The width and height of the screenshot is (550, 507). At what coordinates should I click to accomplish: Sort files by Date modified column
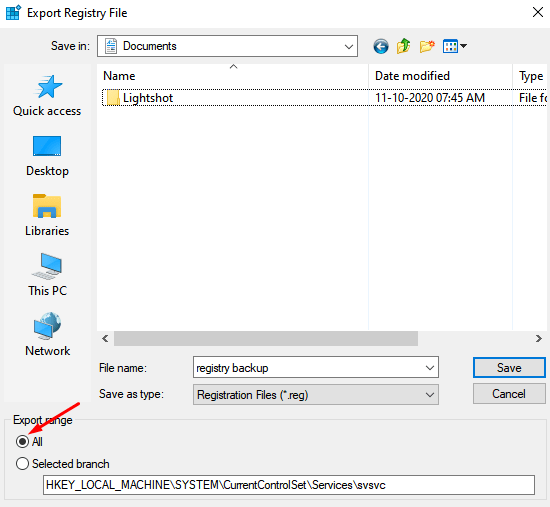(x=441, y=76)
